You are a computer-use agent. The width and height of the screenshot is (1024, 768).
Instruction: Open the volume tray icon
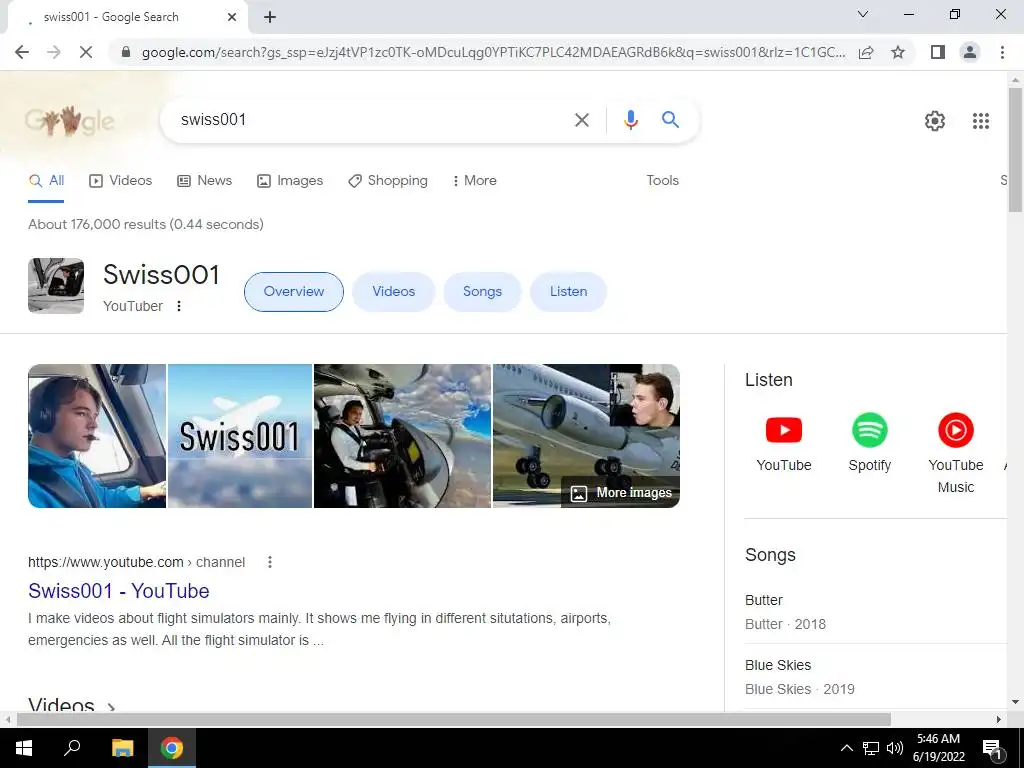pos(895,748)
